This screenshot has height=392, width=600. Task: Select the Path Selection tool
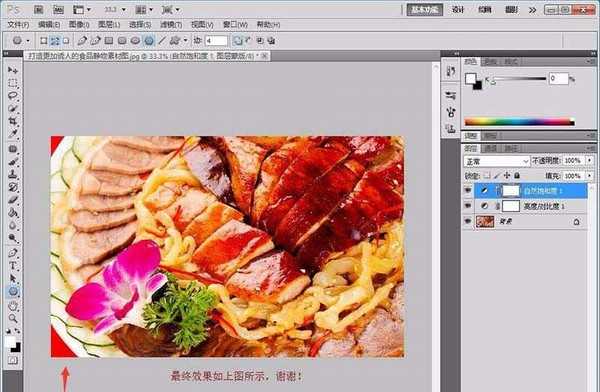(13, 278)
